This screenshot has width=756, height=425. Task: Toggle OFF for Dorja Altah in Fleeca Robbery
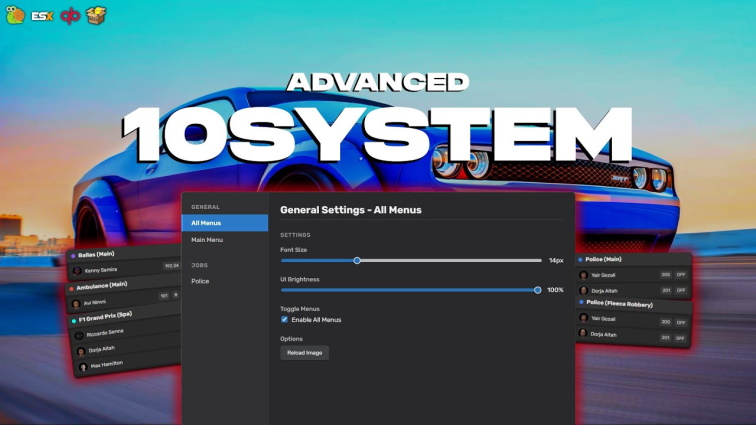point(680,338)
